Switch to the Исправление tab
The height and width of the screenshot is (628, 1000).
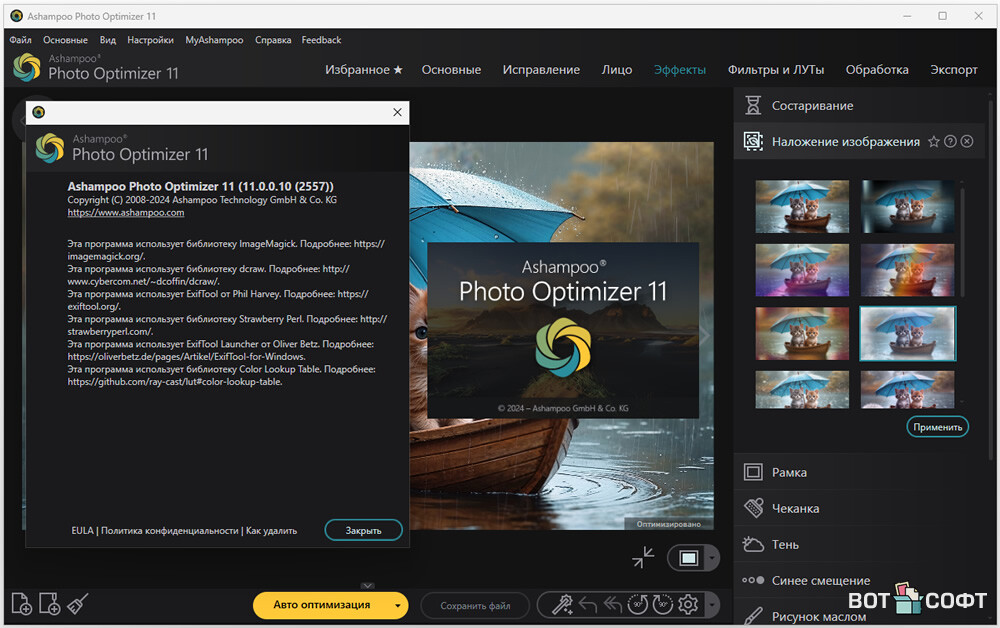coord(541,69)
